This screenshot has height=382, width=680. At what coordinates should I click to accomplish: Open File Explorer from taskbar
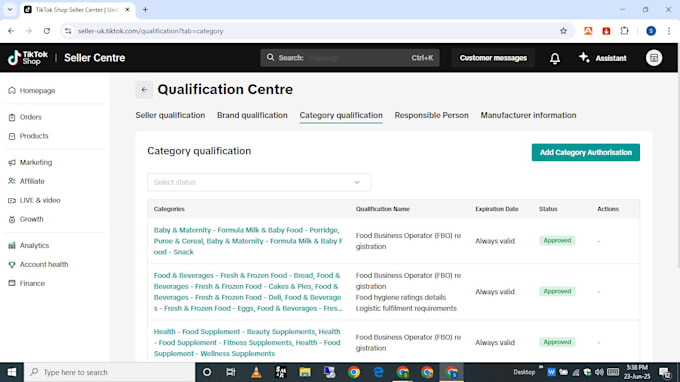(x=305, y=372)
